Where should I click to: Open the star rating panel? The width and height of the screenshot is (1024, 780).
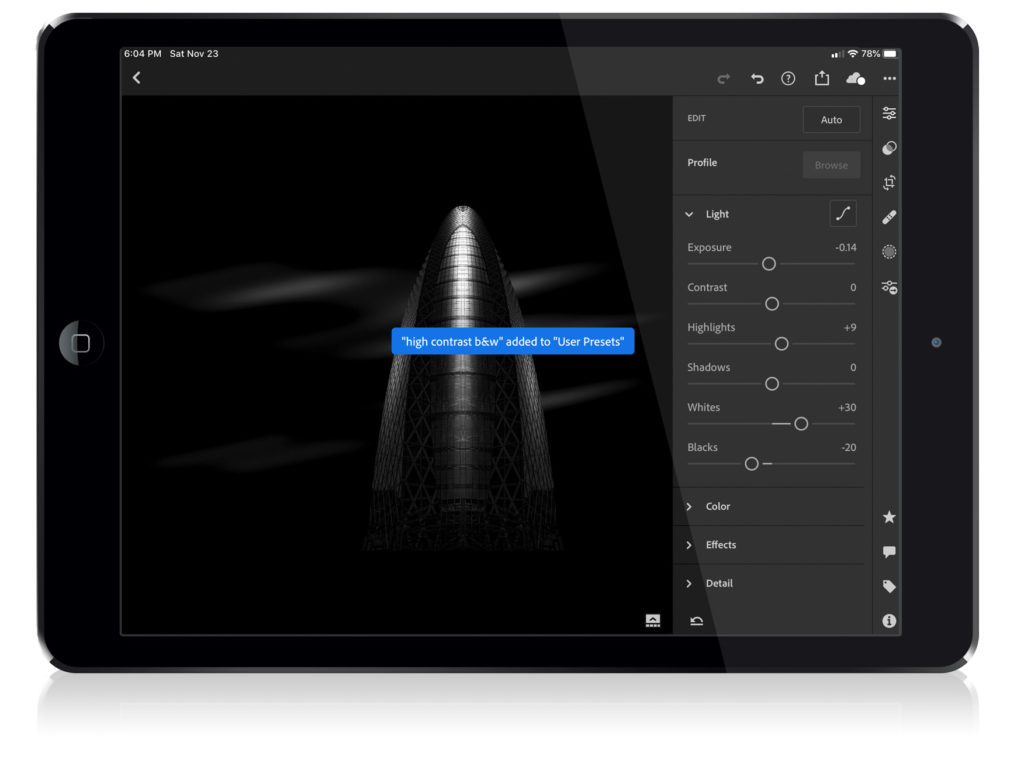(889, 517)
